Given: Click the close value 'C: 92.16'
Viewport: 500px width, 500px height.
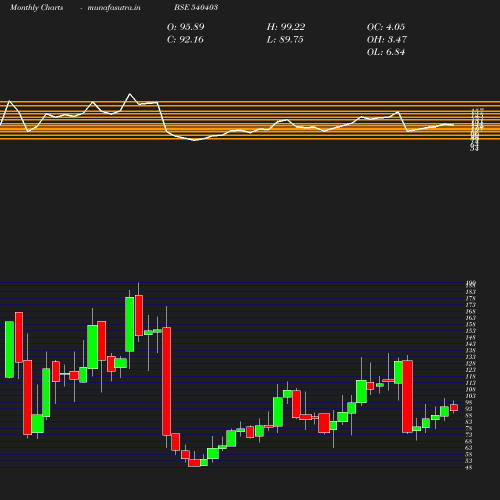Looking at the screenshot, I should coord(185,40).
